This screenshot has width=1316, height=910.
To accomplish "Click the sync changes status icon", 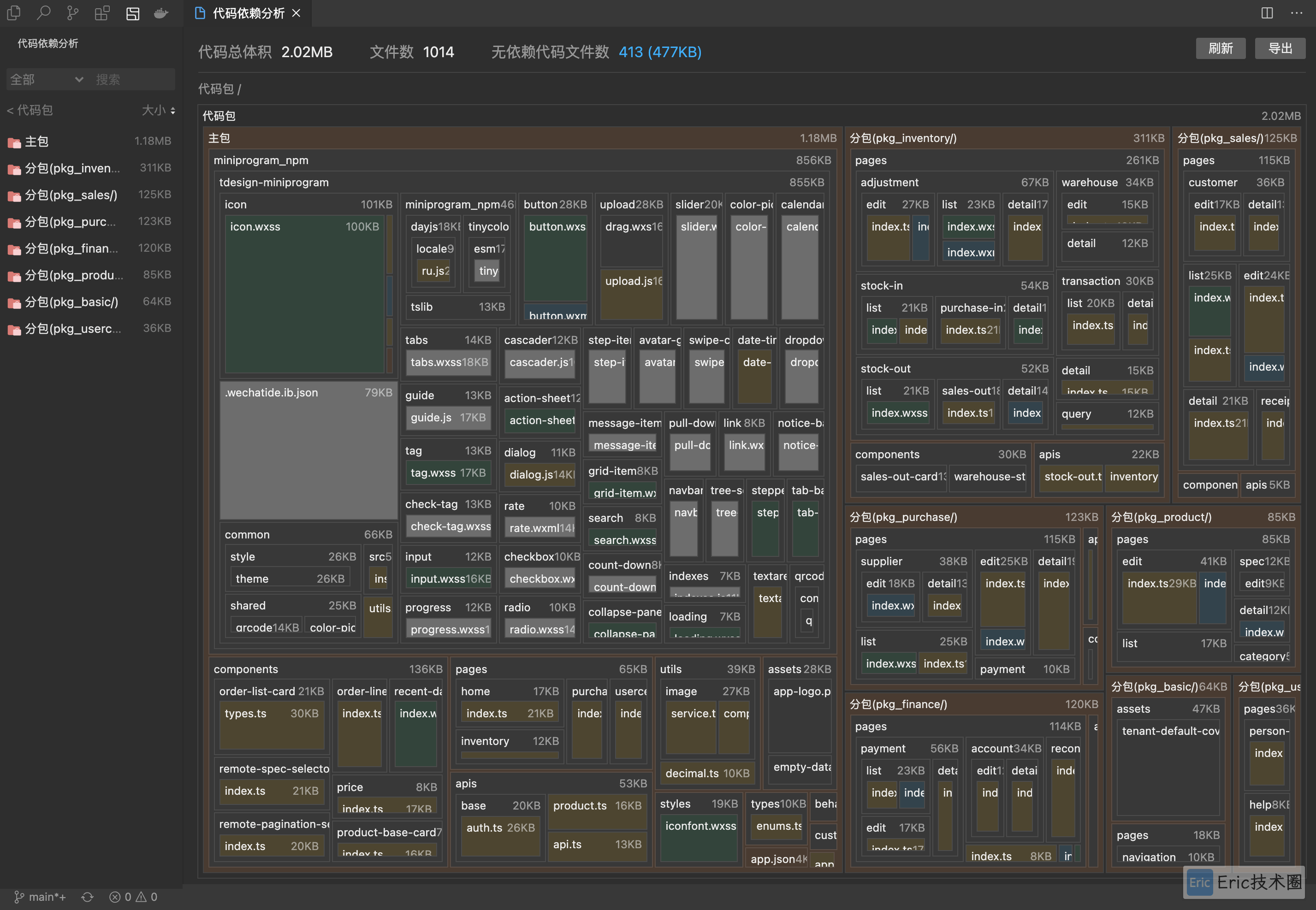I will (x=87, y=897).
